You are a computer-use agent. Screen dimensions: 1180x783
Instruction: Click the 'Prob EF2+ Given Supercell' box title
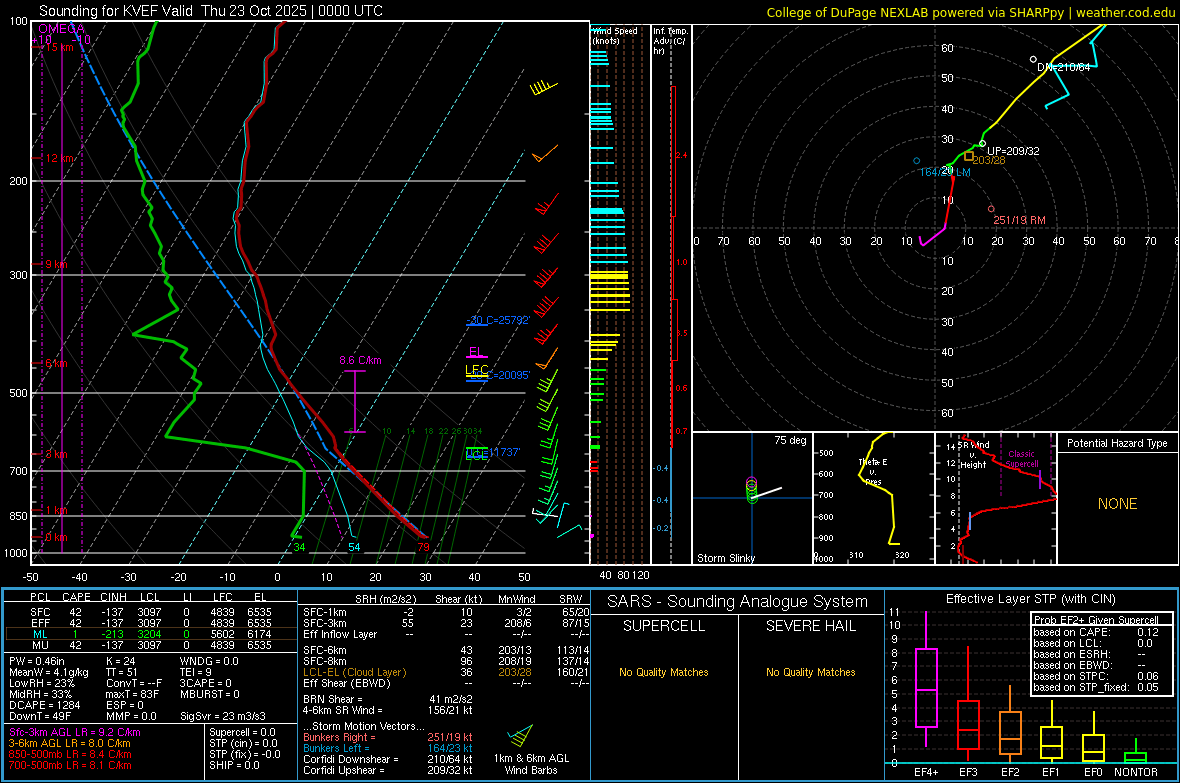tap(1096, 620)
